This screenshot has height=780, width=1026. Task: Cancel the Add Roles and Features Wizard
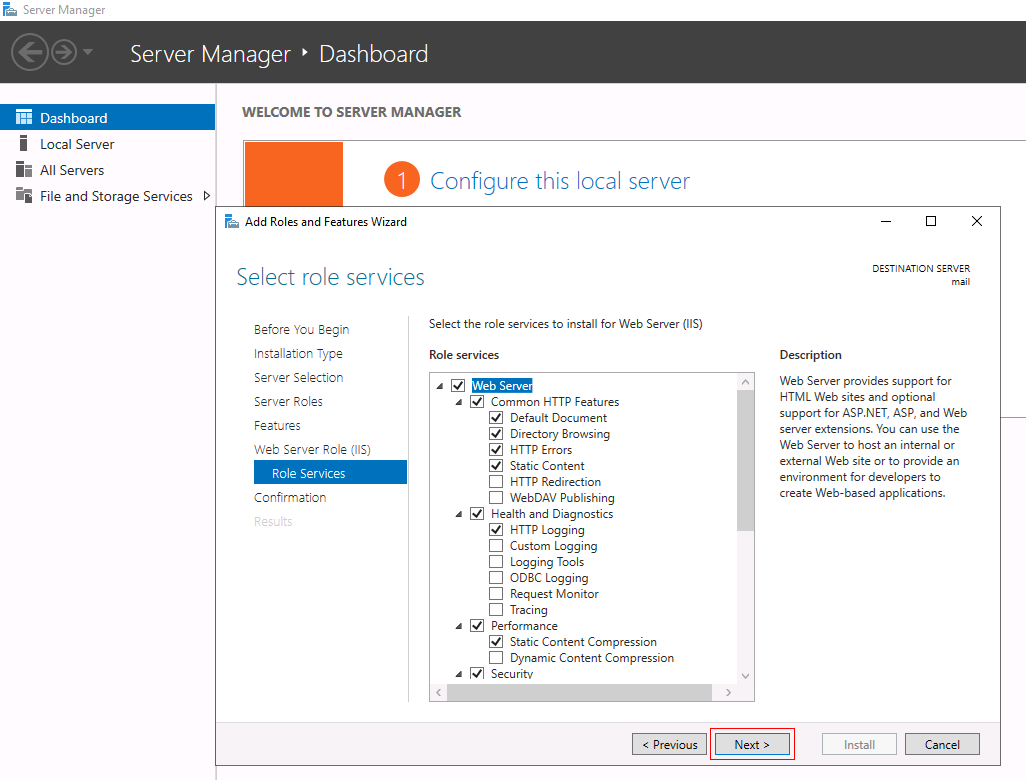coord(942,744)
